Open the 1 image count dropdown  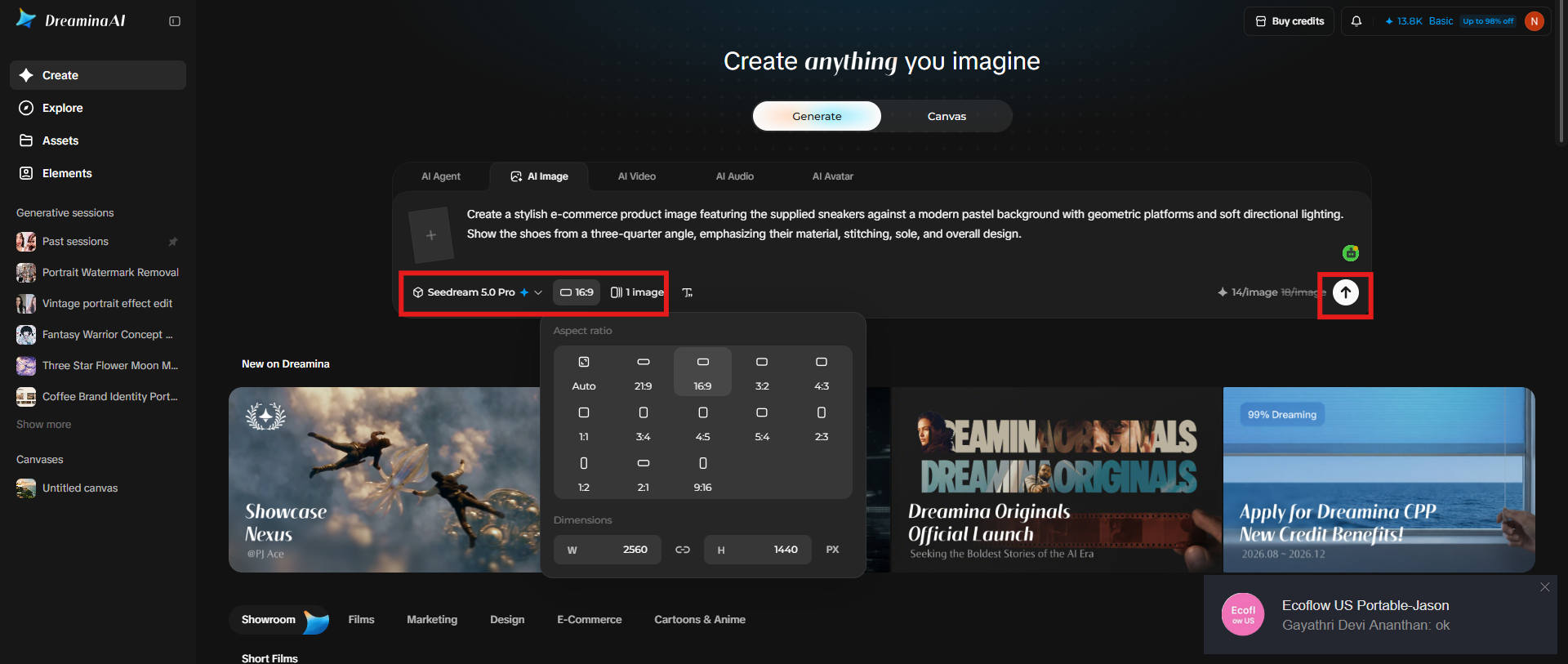(637, 292)
